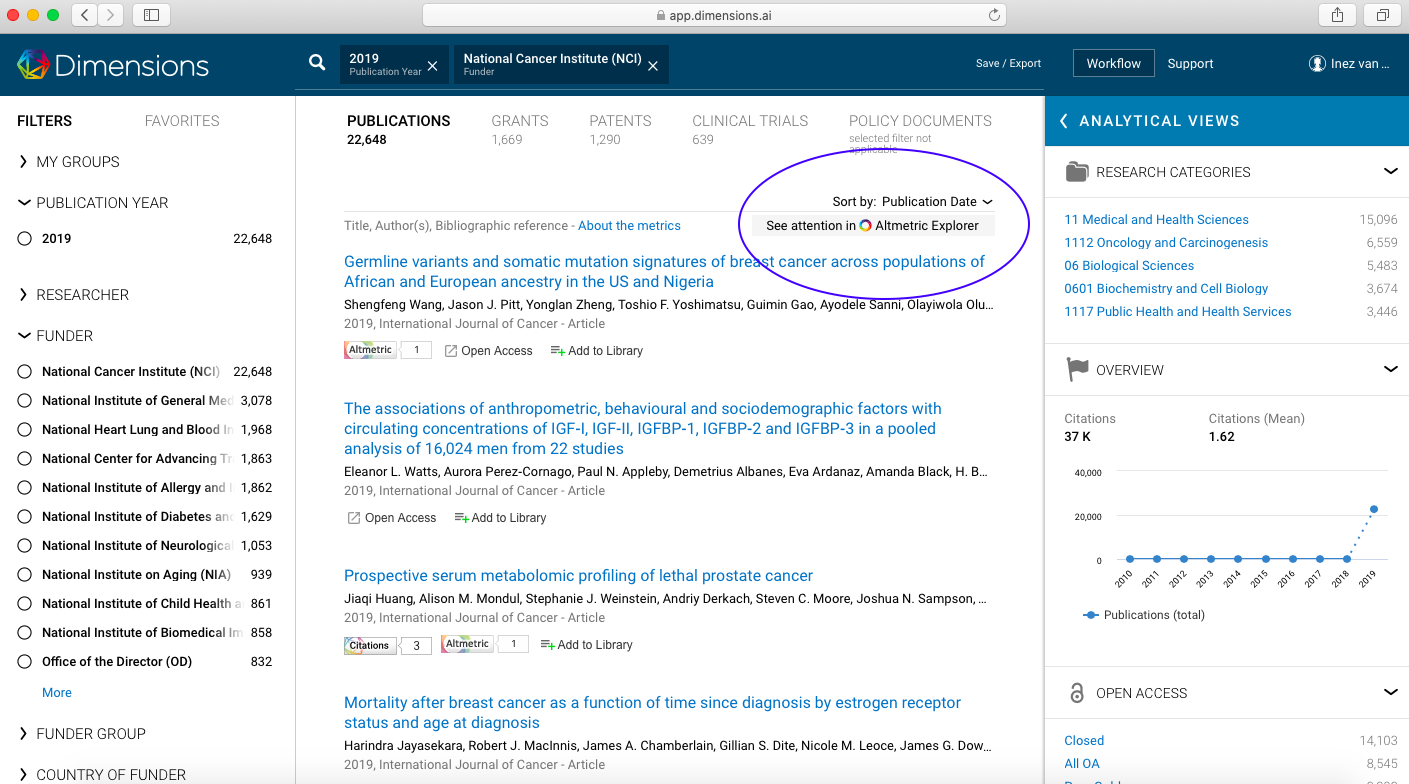Image resolution: width=1409 pixels, height=784 pixels.
Task: Open See attention in Altmetric Explorer
Action: click(x=872, y=225)
